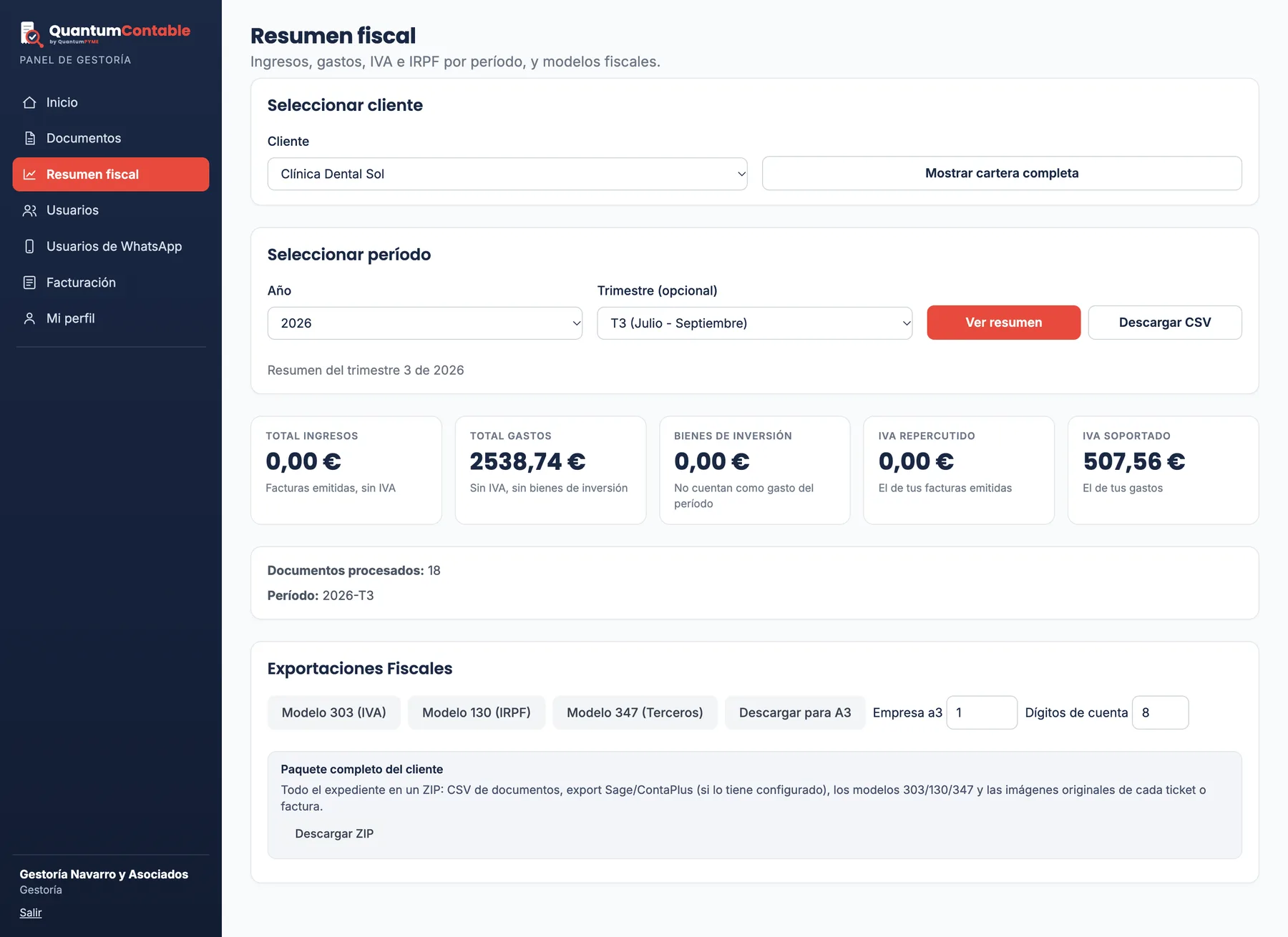Image resolution: width=1288 pixels, height=937 pixels.
Task: Click the Usuarios people icon
Action: click(x=29, y=210)
